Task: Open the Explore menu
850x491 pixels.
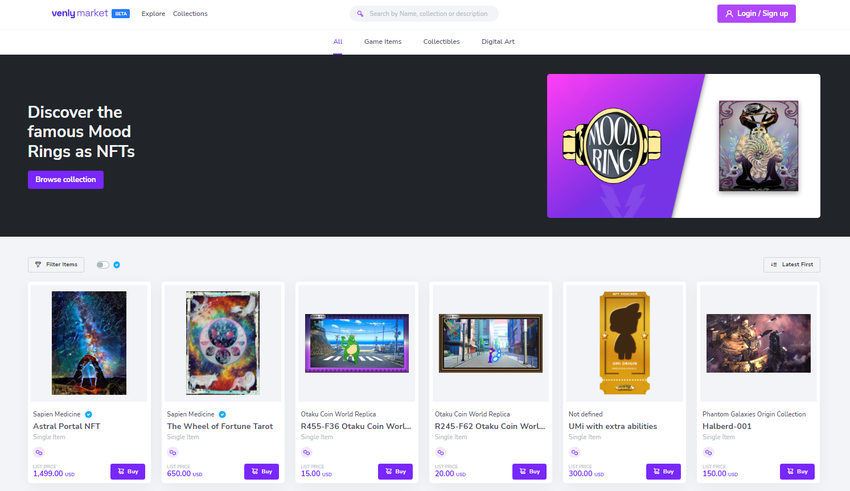Action: click(153, 14)
